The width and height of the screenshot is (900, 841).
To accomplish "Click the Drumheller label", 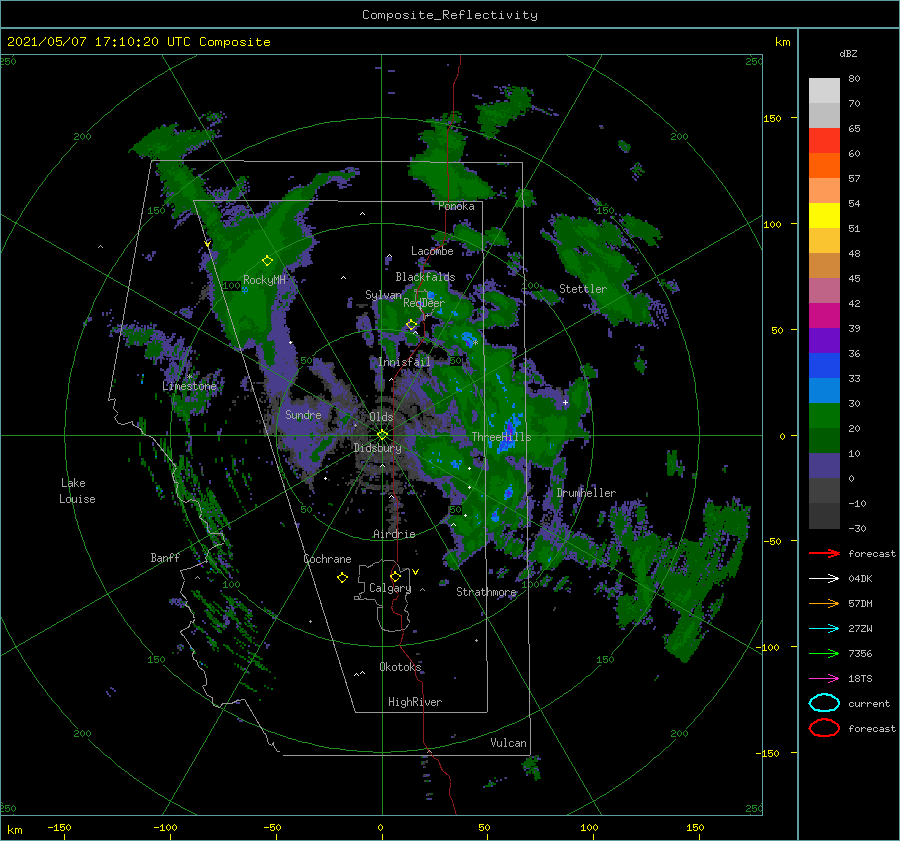I will coord(586,493).
